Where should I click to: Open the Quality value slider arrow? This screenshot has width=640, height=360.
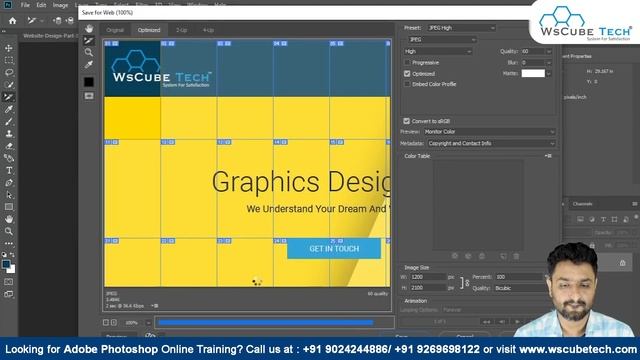click(x=549, y=51)
